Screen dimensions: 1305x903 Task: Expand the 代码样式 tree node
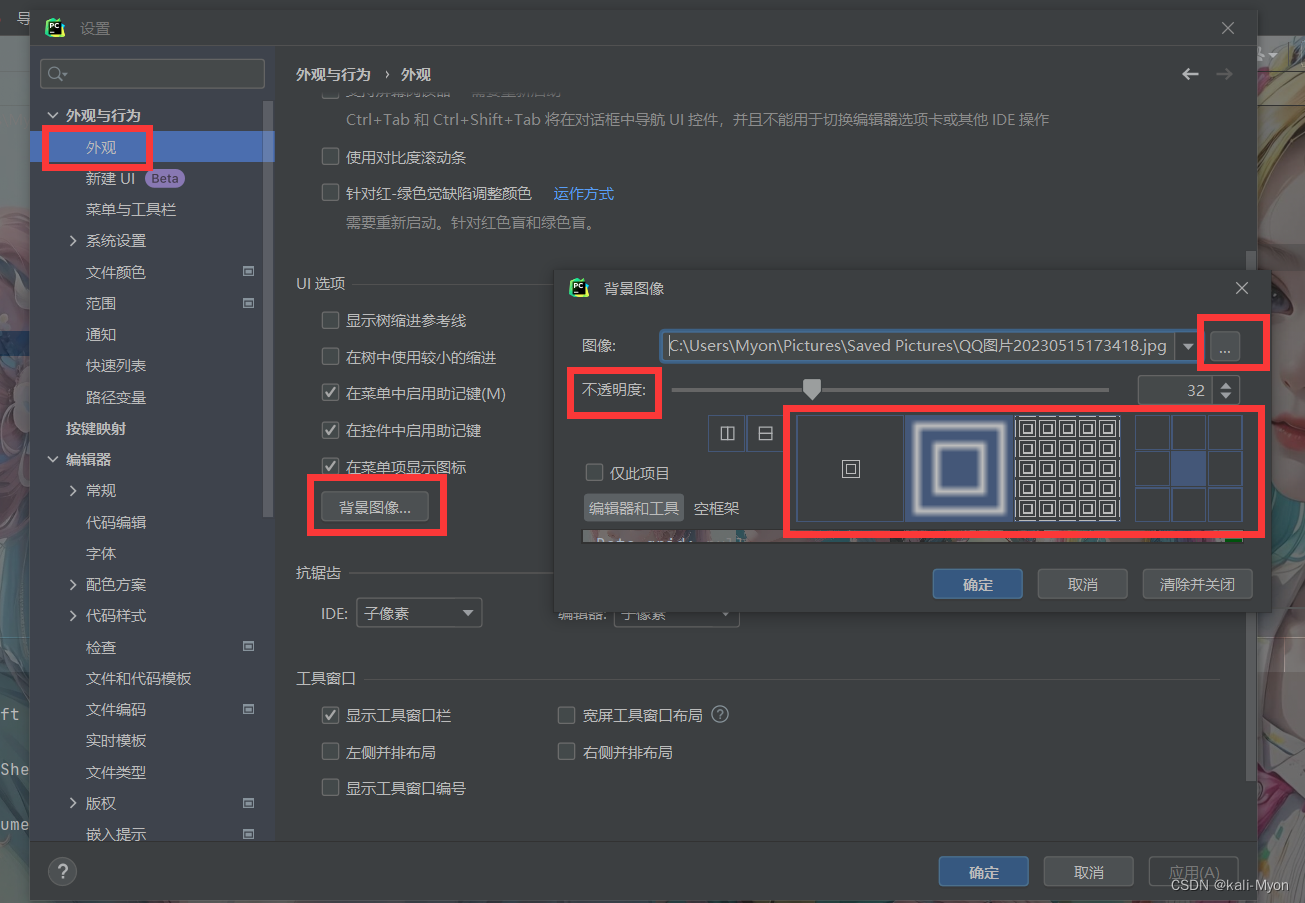click(73, 616)
